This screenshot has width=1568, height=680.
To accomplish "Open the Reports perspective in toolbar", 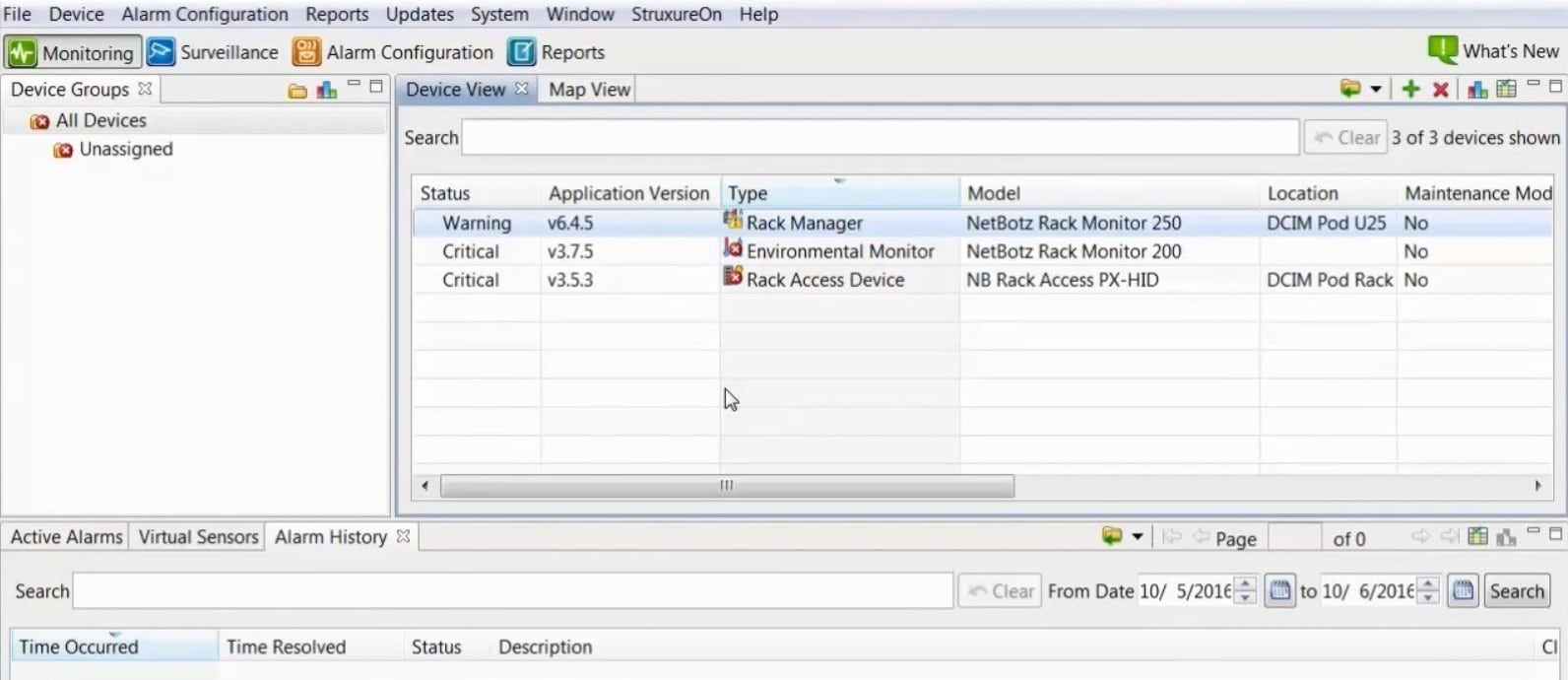I will click(556, 52).
